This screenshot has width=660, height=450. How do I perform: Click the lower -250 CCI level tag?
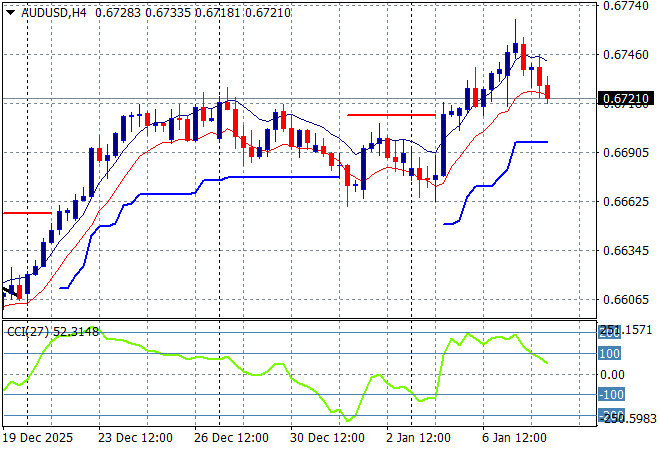point(610,415)
